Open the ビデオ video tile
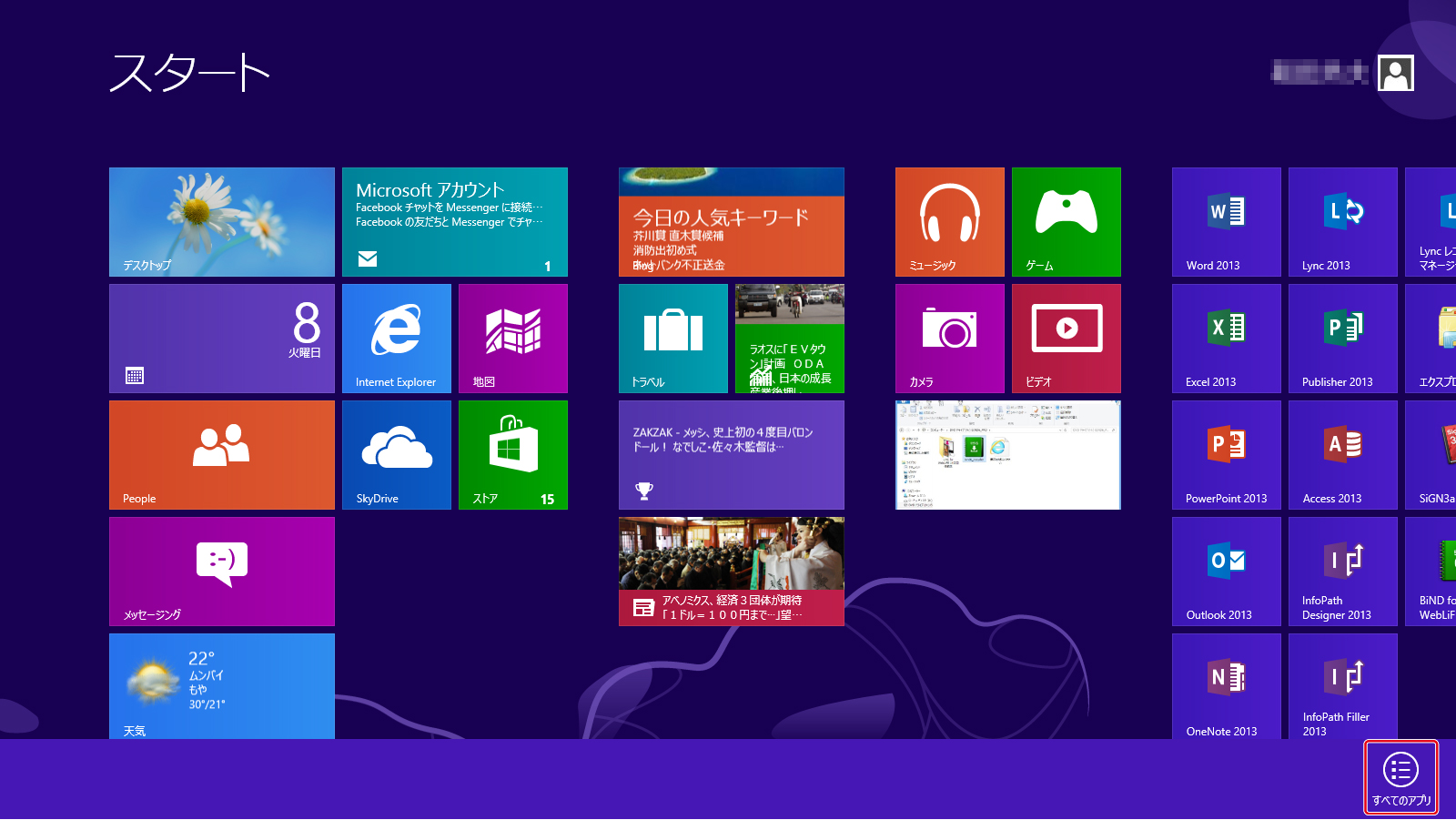Image resolution: width=1456 pixels, height=820 pixels. 1067,339
